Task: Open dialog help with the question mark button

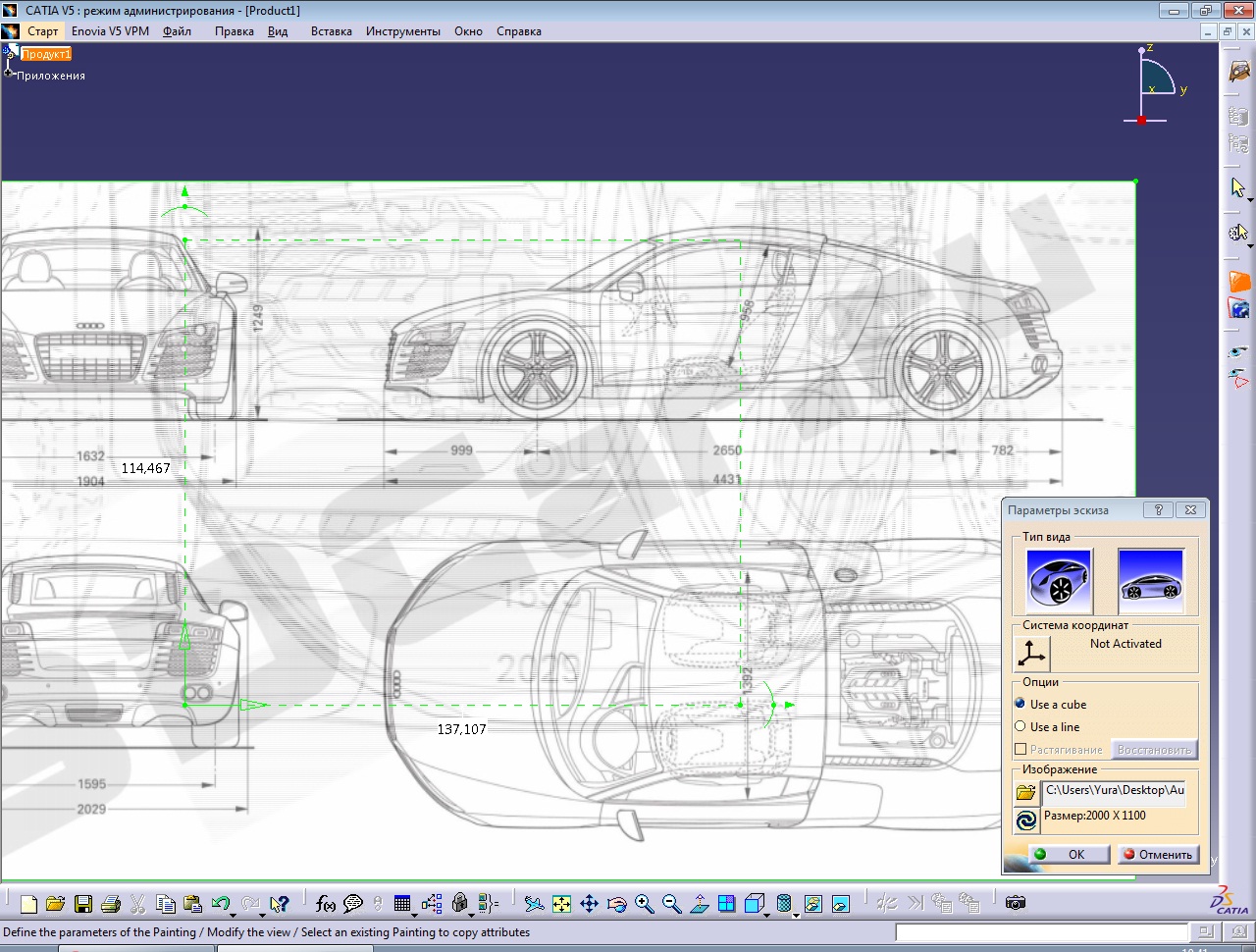Action: (1158, 510)
